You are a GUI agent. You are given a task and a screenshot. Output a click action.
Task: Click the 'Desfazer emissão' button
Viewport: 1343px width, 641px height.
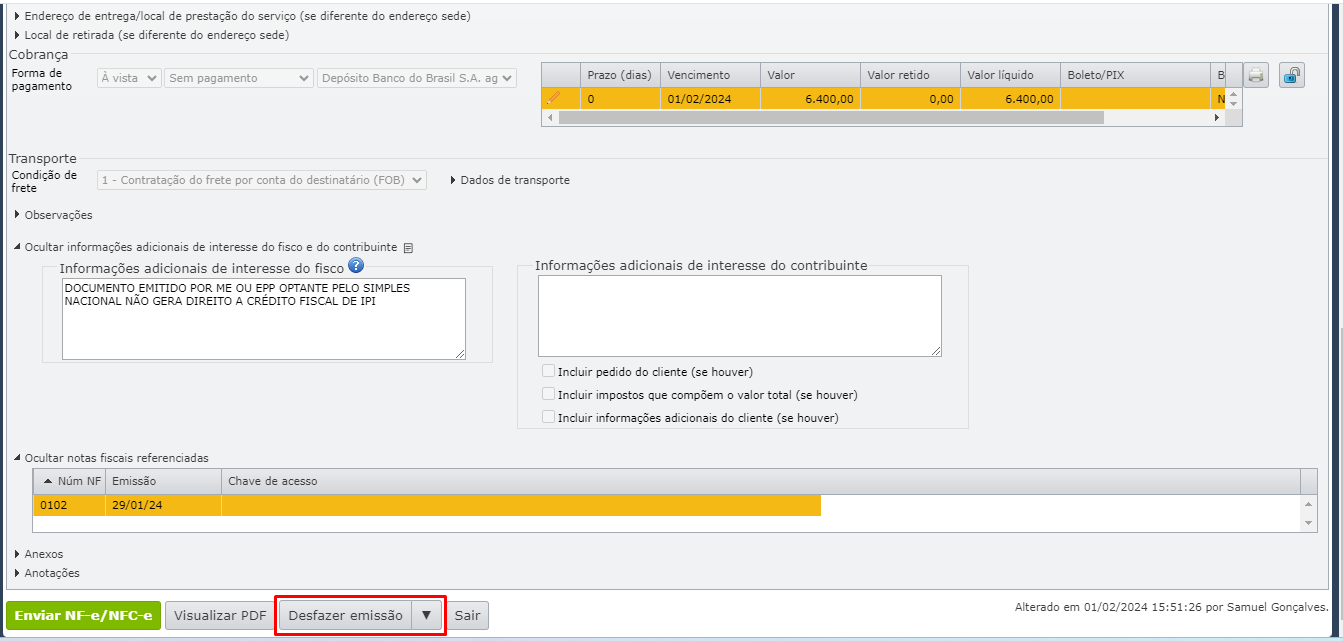click(x=345, y=616)
